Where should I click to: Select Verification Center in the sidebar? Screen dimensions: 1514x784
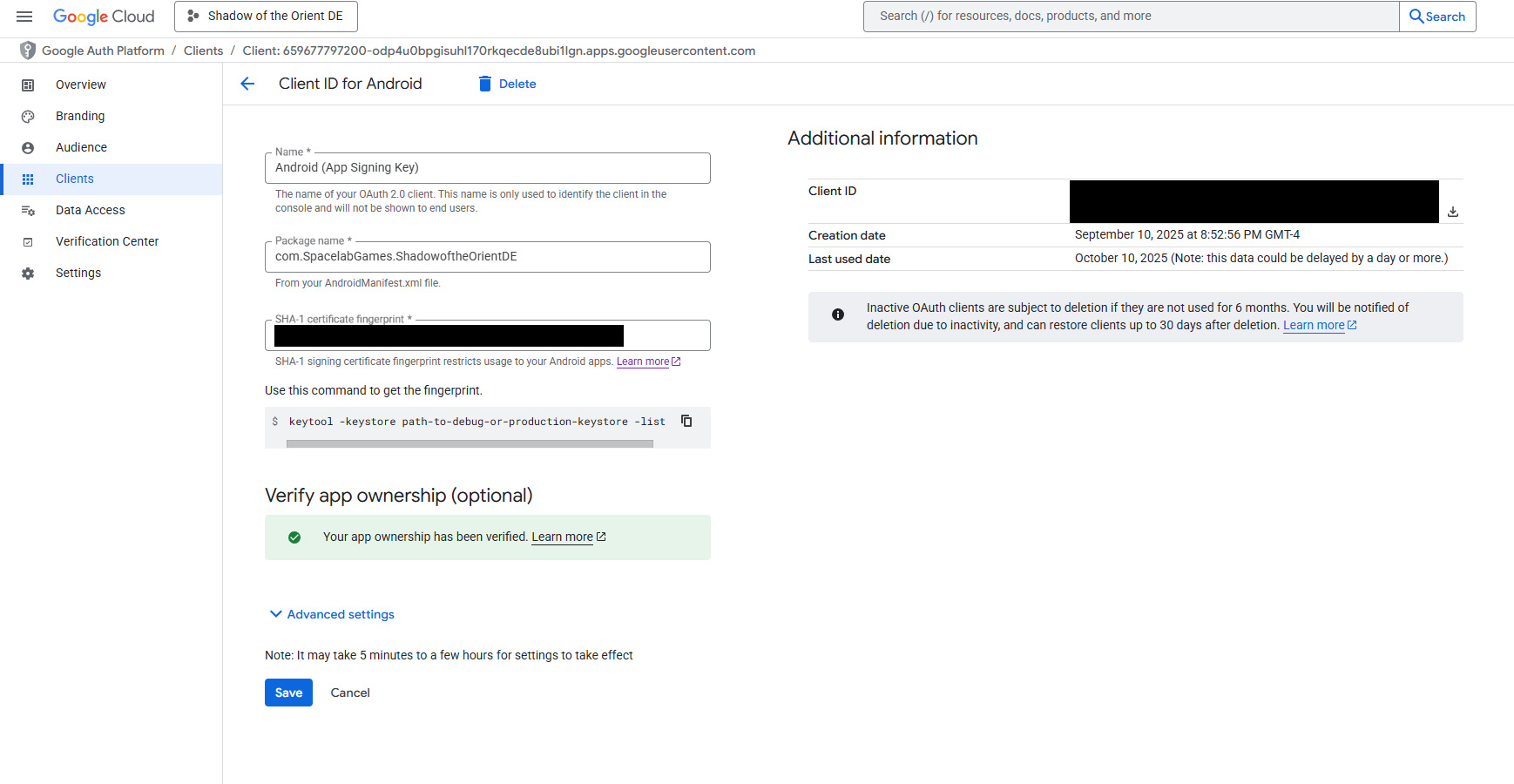click(x=107, y=242)
